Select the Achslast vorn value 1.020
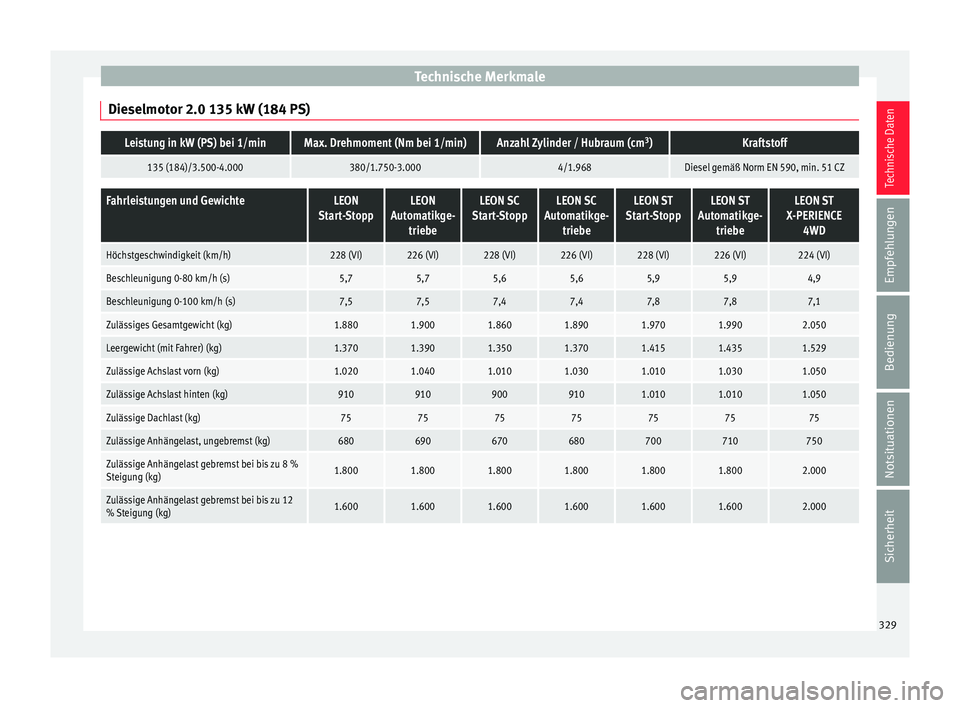This screenshot has height=708, width=960. click(x=346, y=372)
